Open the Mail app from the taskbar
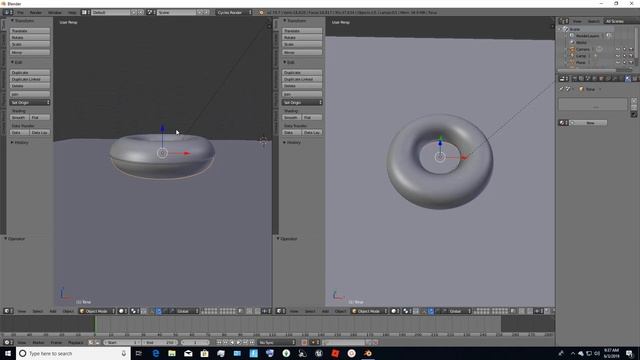The height and width of the screenshot is (360, 640). [x=188, y=353]
